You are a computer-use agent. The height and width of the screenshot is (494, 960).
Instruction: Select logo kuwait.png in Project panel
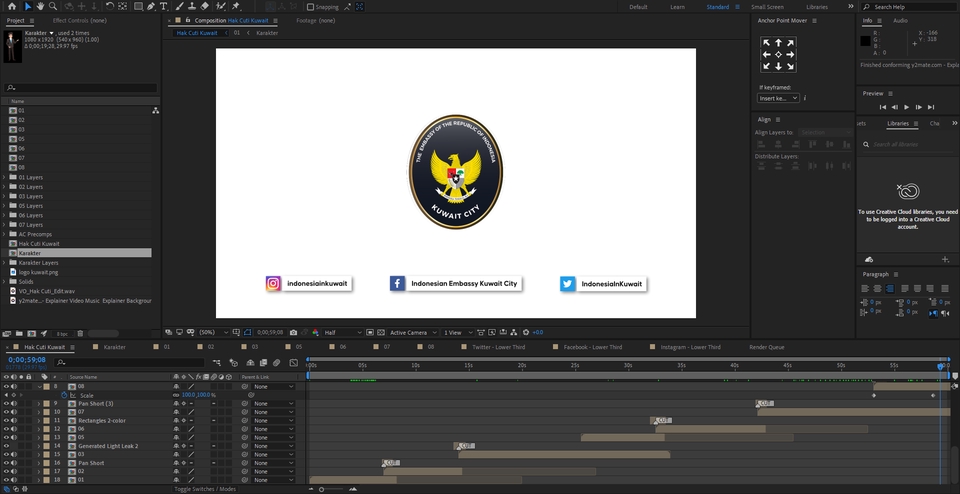[x=38, y=272]
